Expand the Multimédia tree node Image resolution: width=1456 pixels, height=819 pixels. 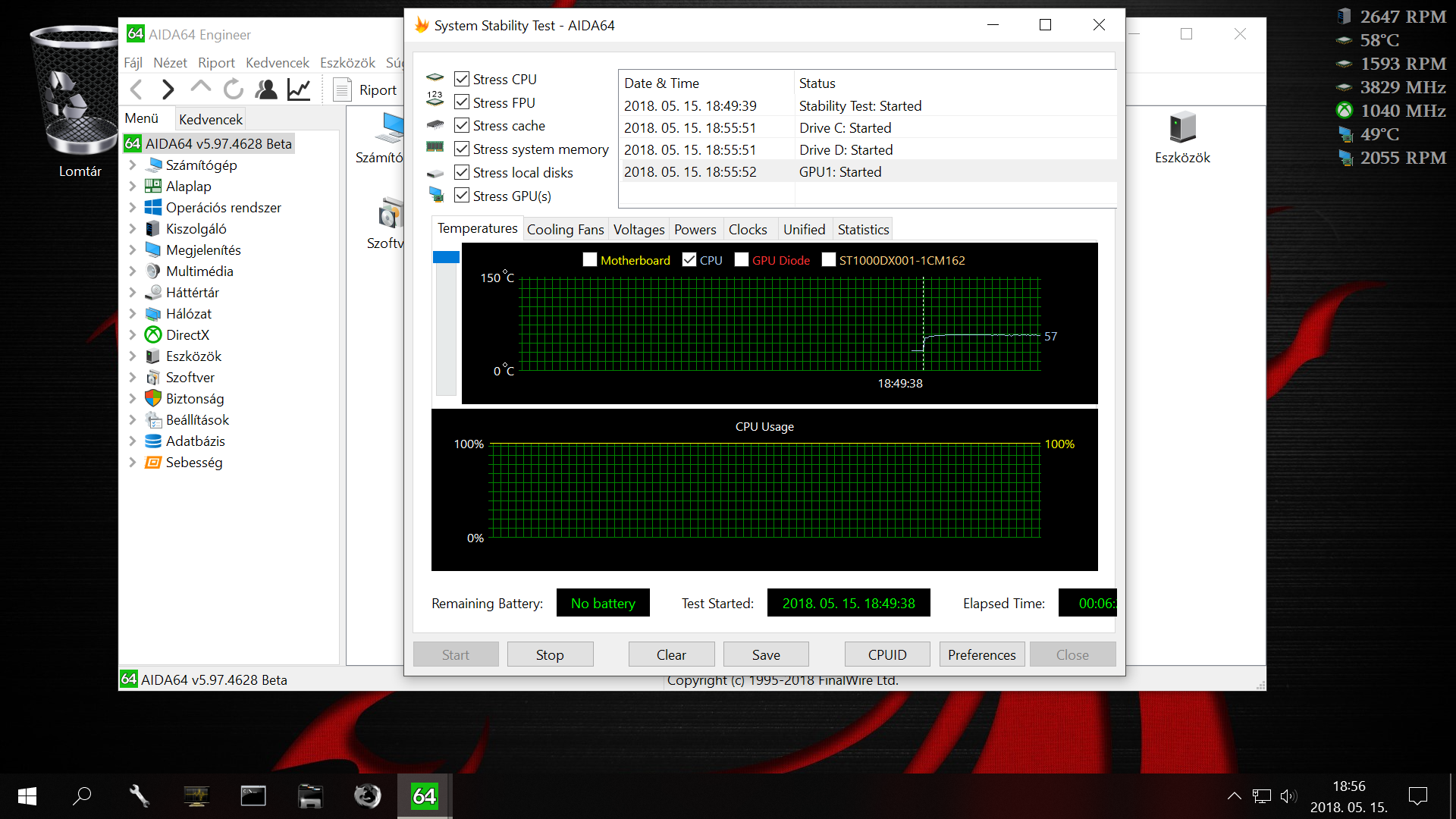(x=133, y=271)
